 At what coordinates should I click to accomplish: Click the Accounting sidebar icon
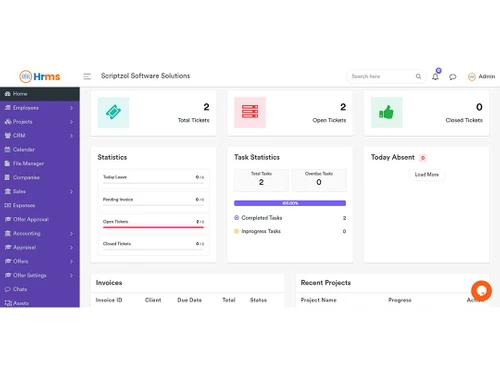click(x=8, y=233)
